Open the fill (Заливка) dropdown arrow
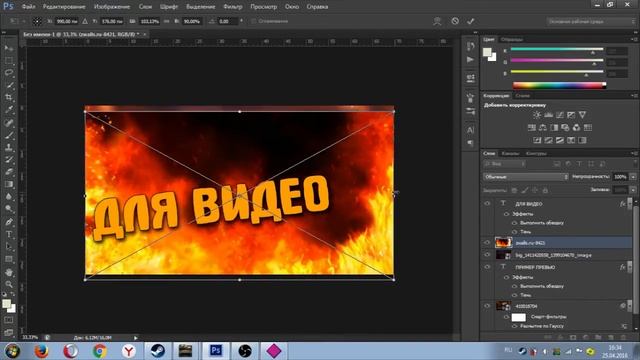Viewport: 640px width, 360px height. pyautogui.click(x=633, y=190)
